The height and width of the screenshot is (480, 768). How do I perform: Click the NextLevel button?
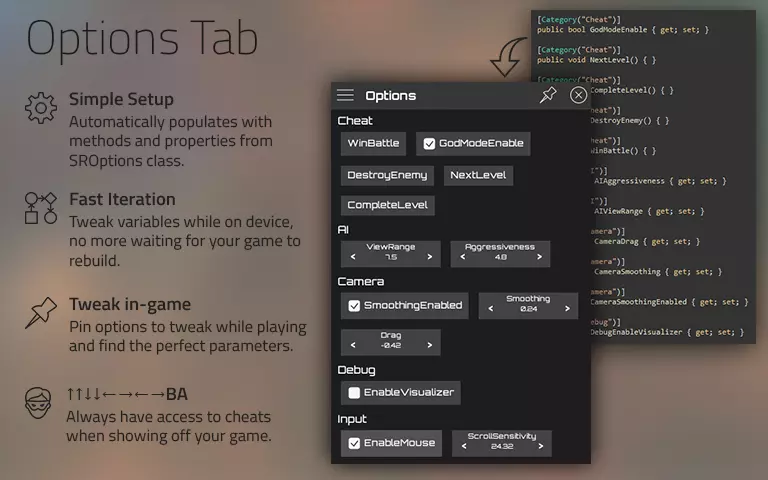pos(478,175)
